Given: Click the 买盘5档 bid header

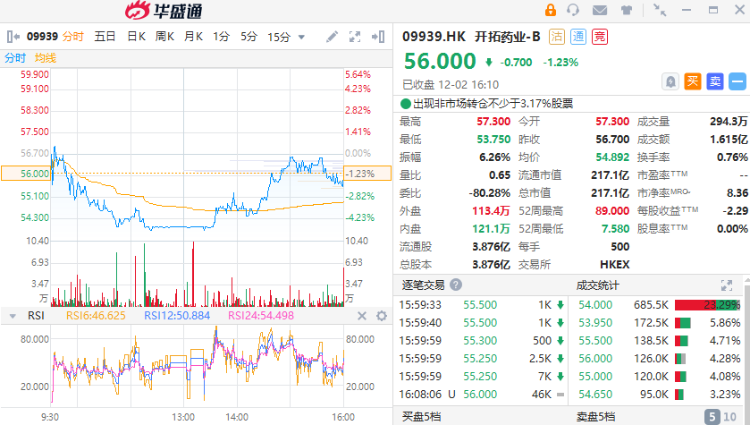Looking at the screenshot, I should [421, 416].
